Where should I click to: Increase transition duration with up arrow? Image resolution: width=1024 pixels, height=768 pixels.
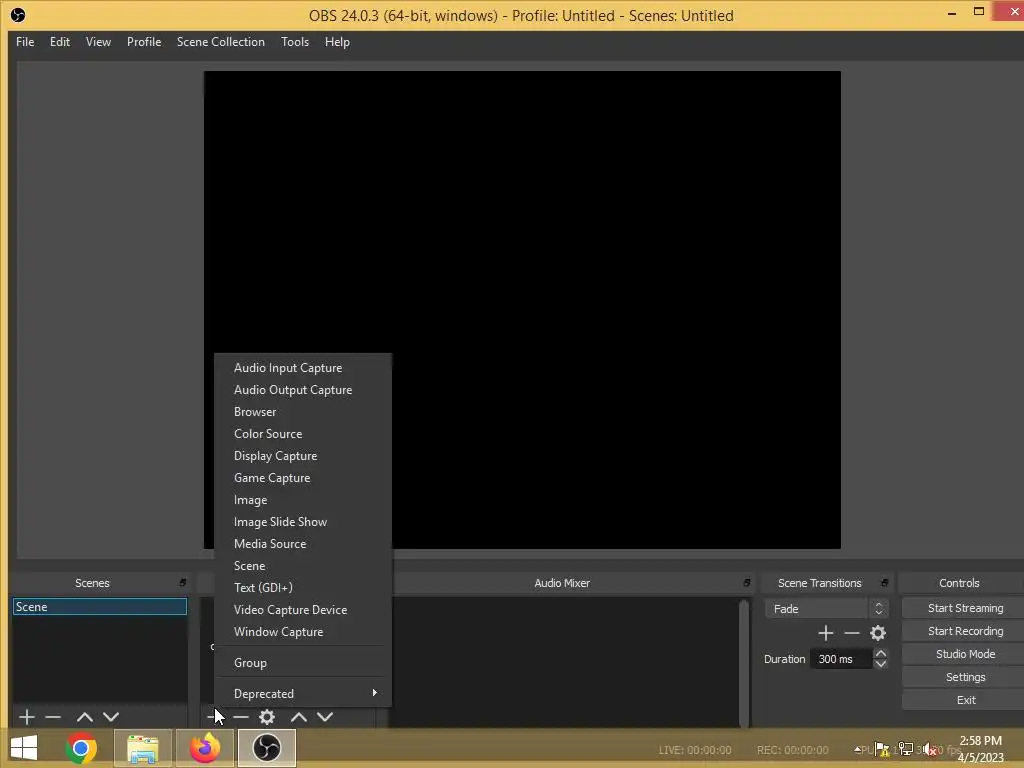(880, 653)
